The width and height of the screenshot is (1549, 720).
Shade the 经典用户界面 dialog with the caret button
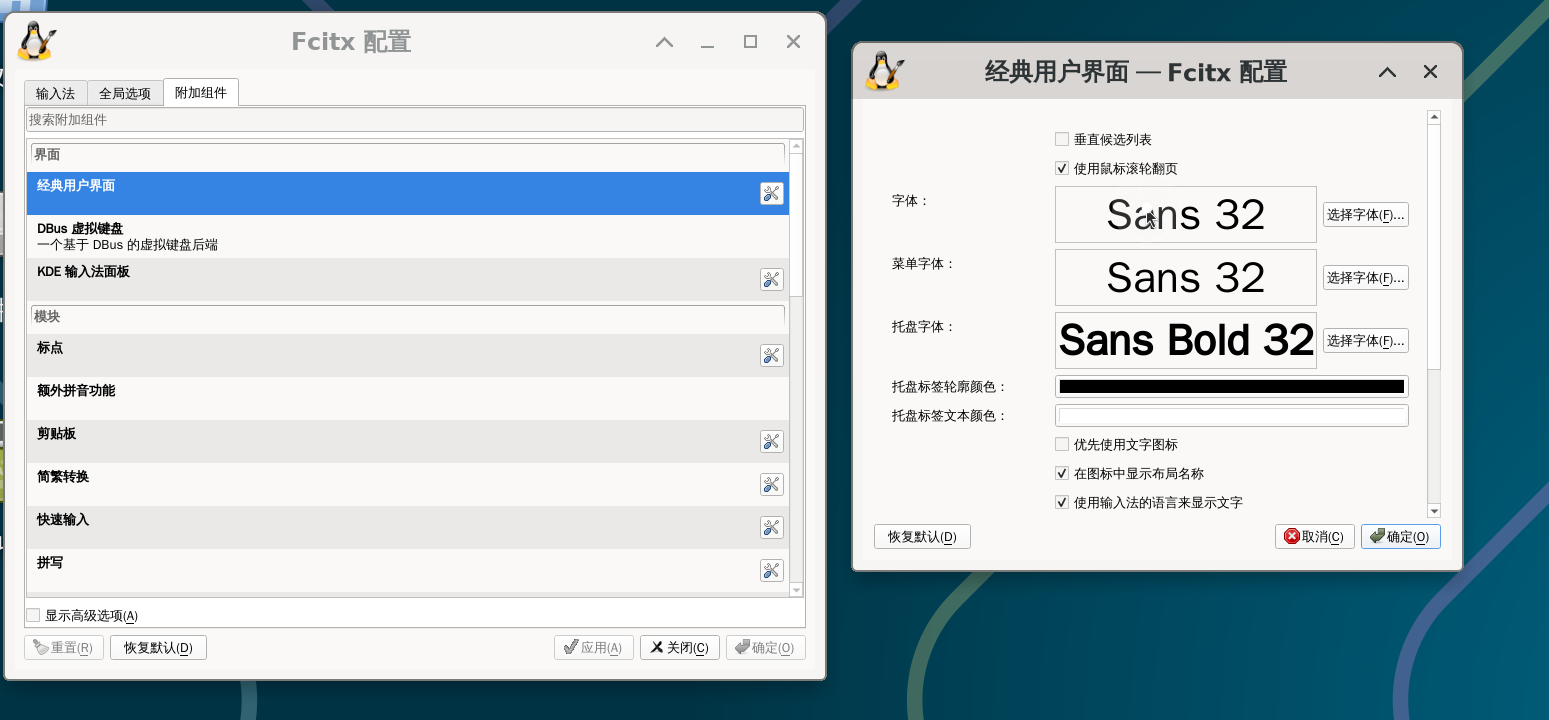point(1387,72)
